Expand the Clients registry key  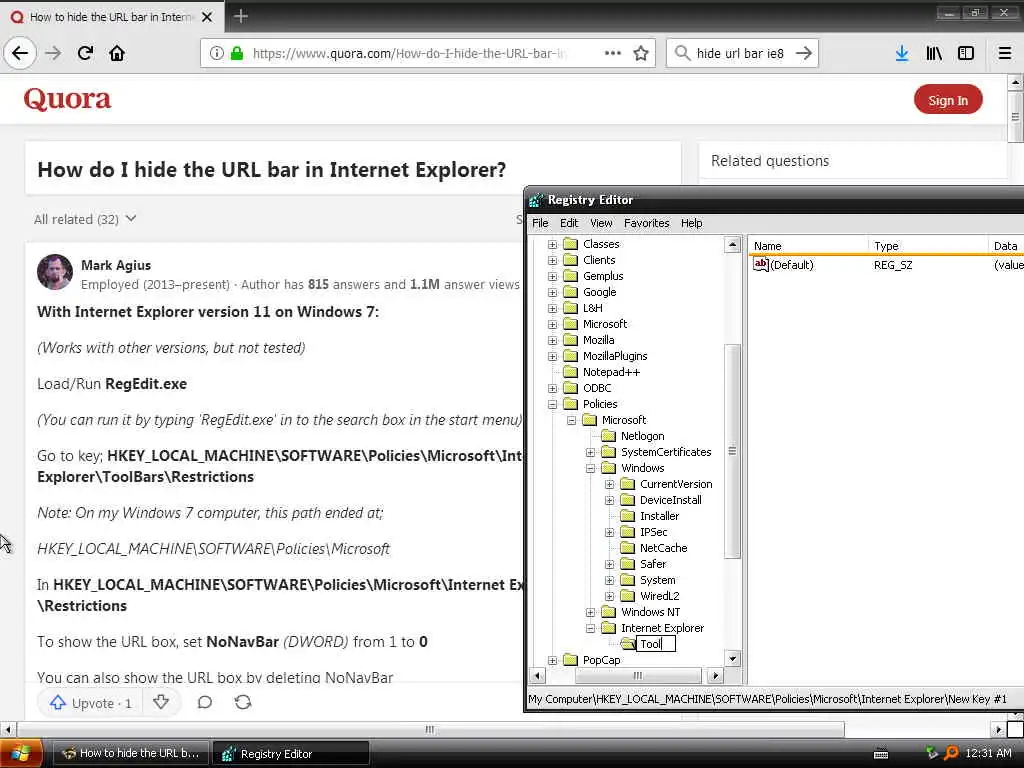[552, 260]
